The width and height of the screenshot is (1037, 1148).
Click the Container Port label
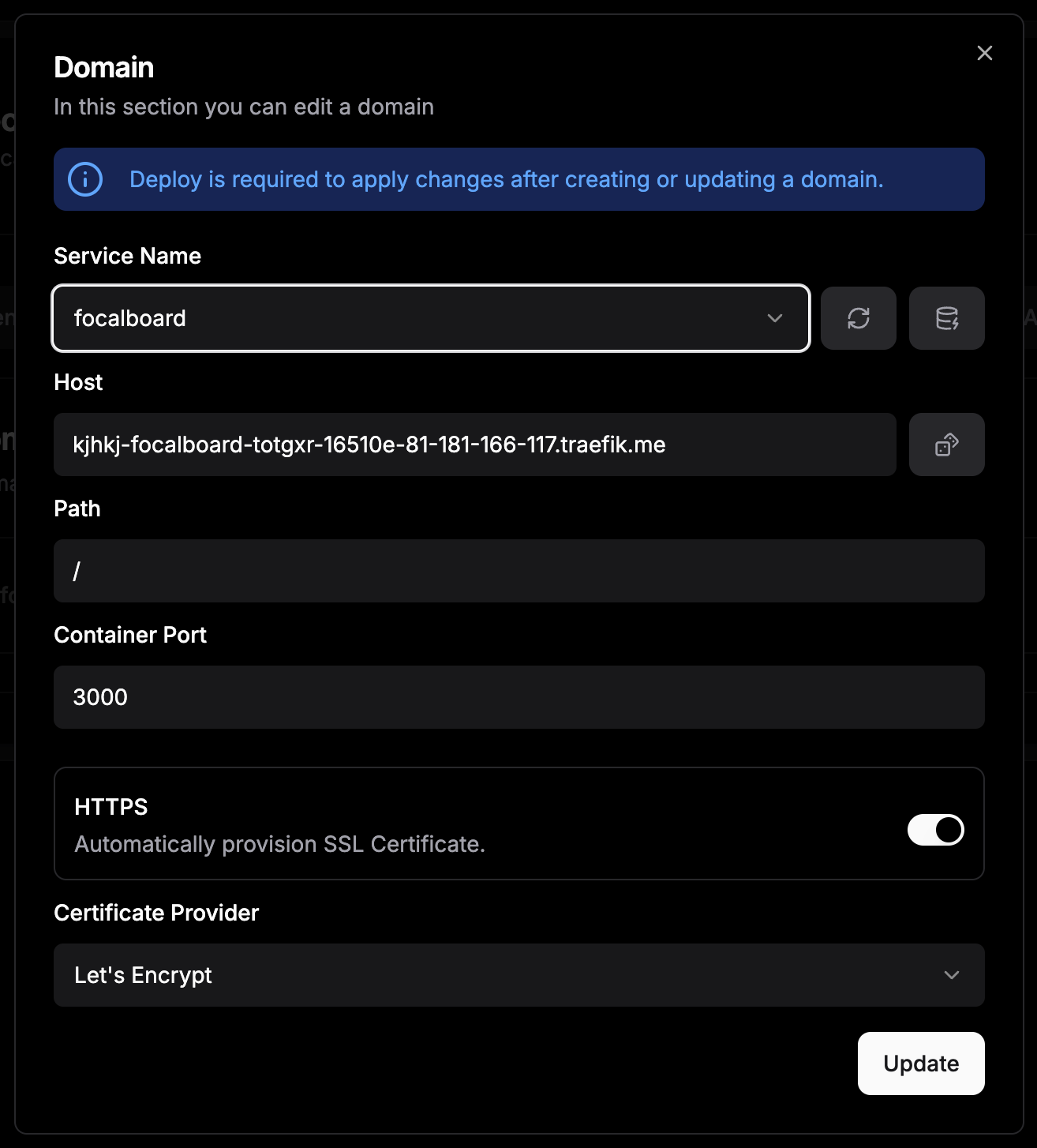point(130,635)
